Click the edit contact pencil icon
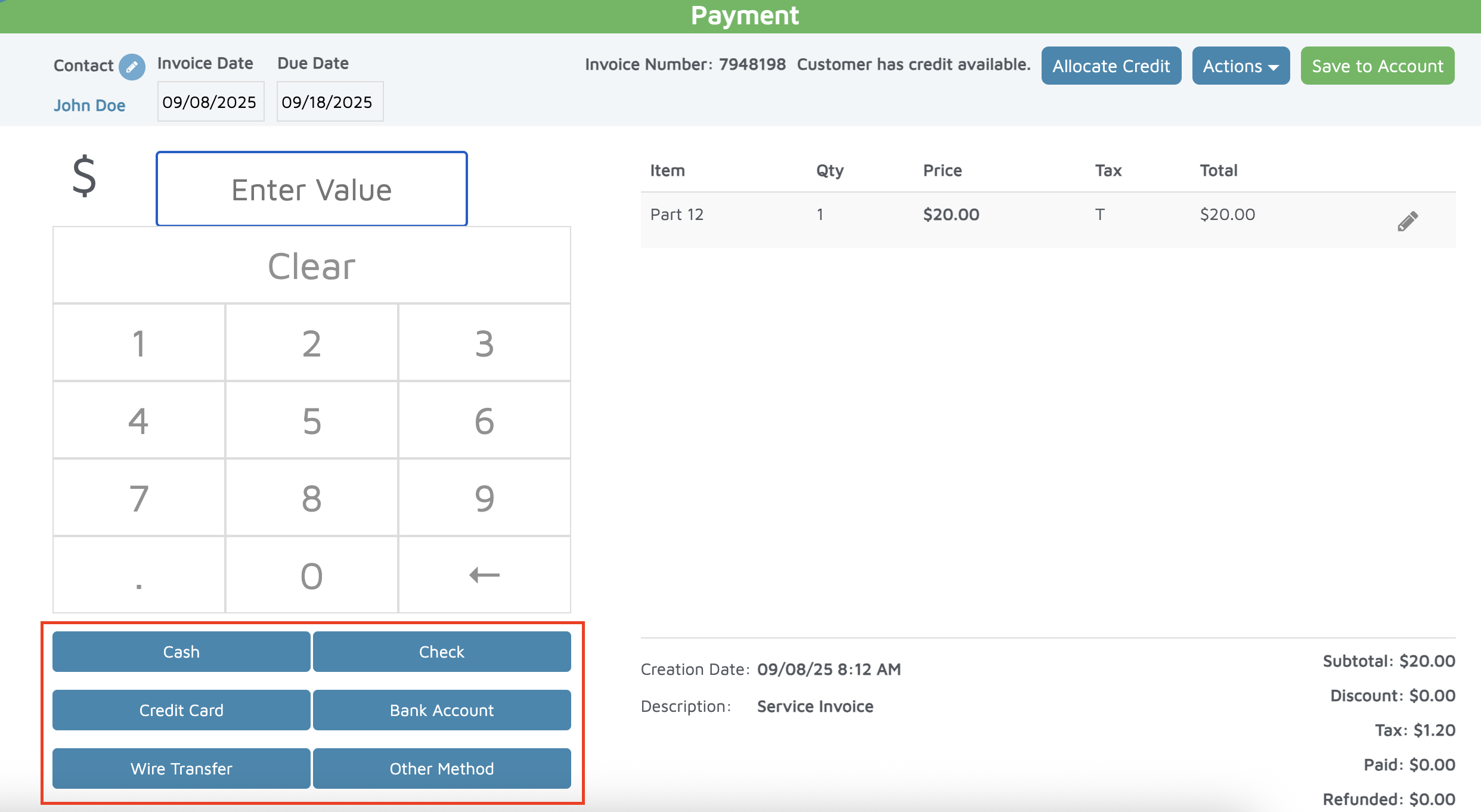The image size is (1481, 812). click(x=132, y=66)
